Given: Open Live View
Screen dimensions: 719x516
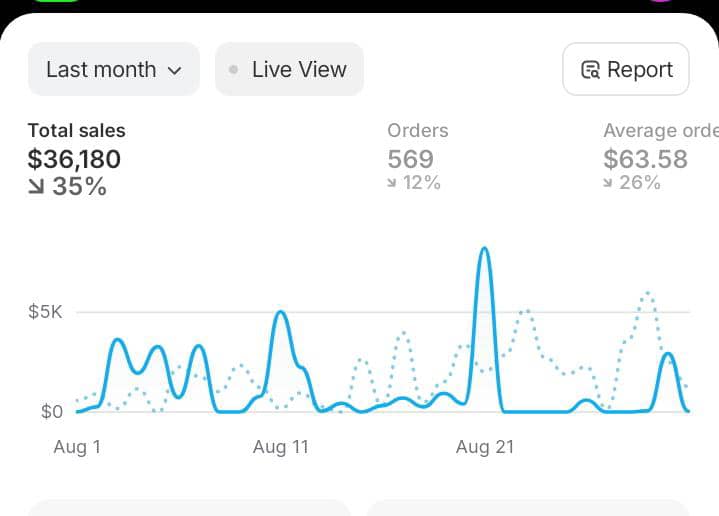Looking at the screenshot, I should [289, 69].
